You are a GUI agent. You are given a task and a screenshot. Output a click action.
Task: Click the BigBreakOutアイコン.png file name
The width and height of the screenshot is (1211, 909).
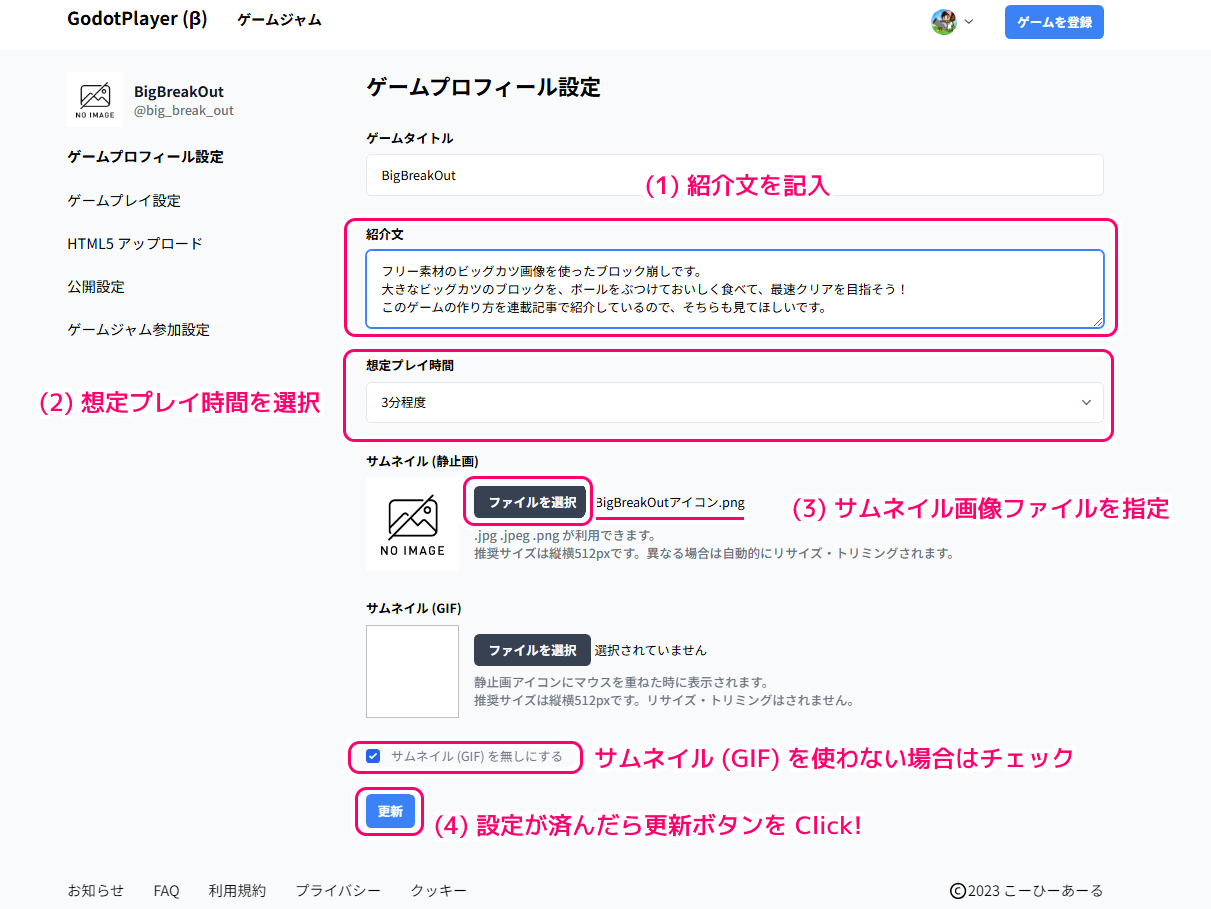(670, 502)
